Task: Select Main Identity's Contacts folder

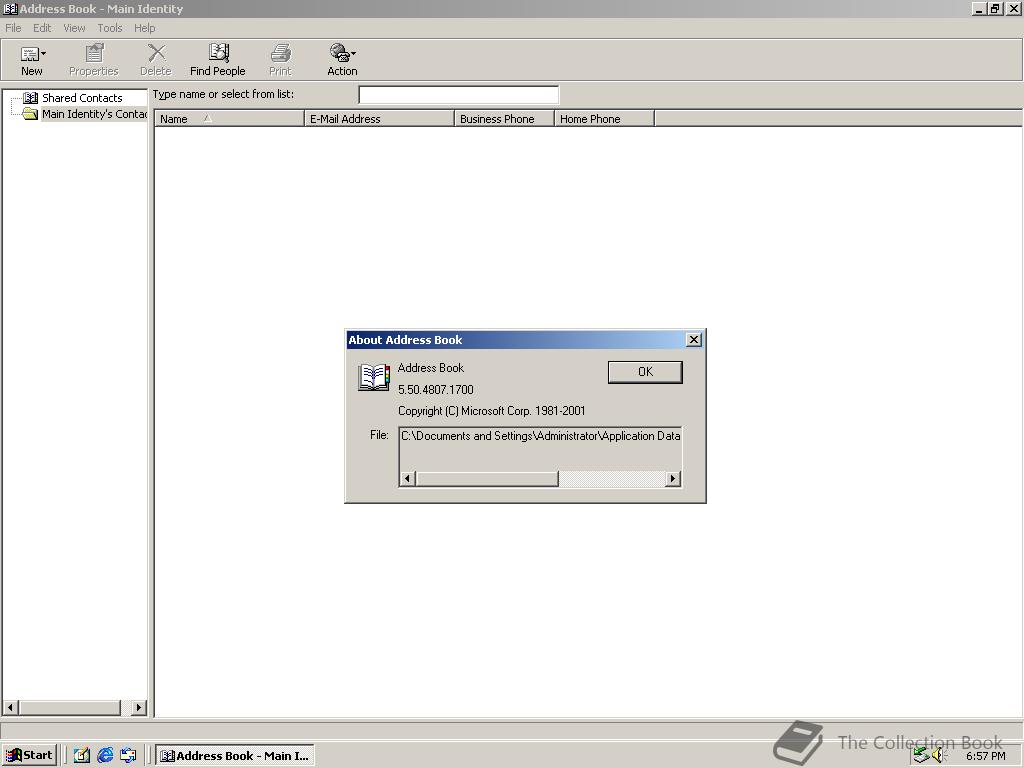Action: (x=94, y=114)
